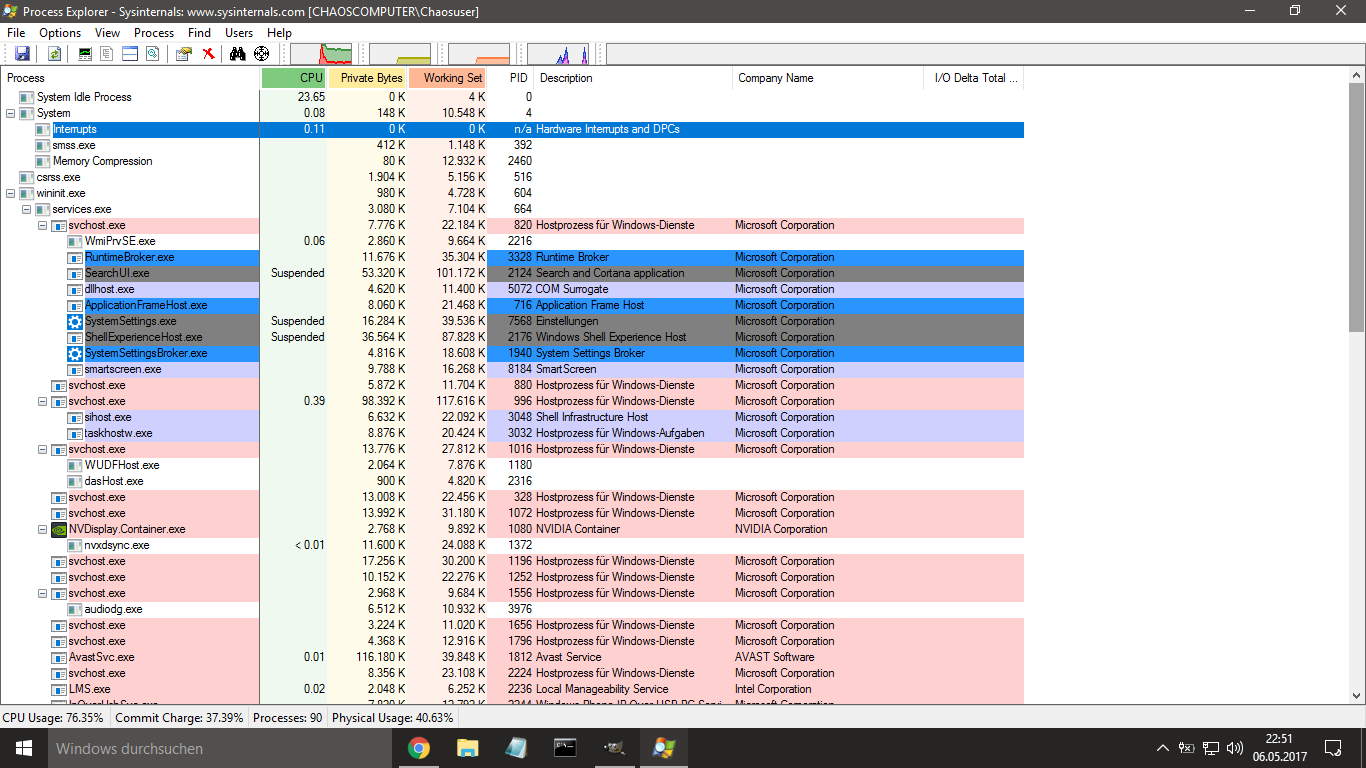Image resolution: width=1366 pixels, height=768 pixels.
Task: Select the csrss.exe process
Action: click(x=58, y=177)
